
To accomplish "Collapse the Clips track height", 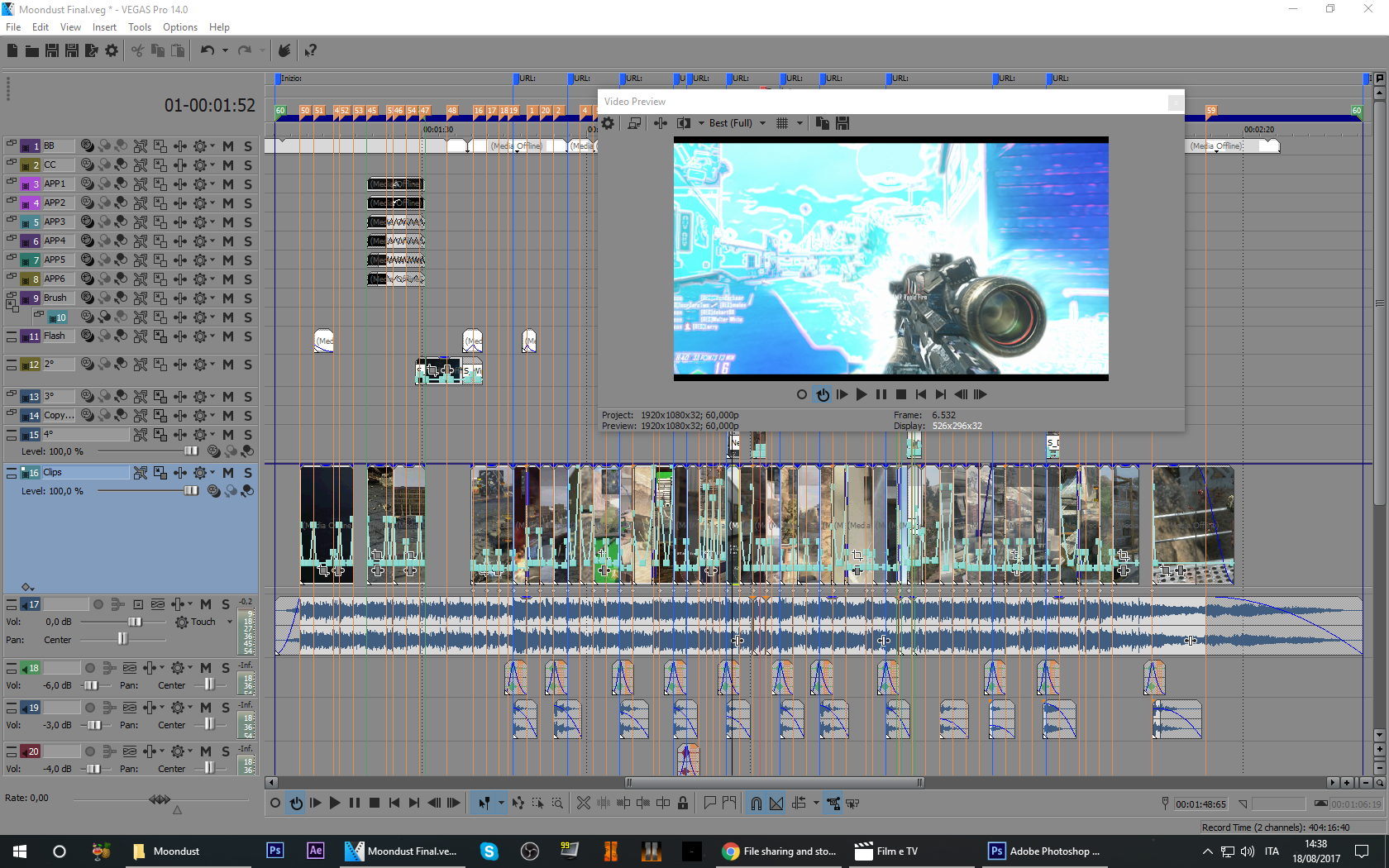I will (12, 473).
